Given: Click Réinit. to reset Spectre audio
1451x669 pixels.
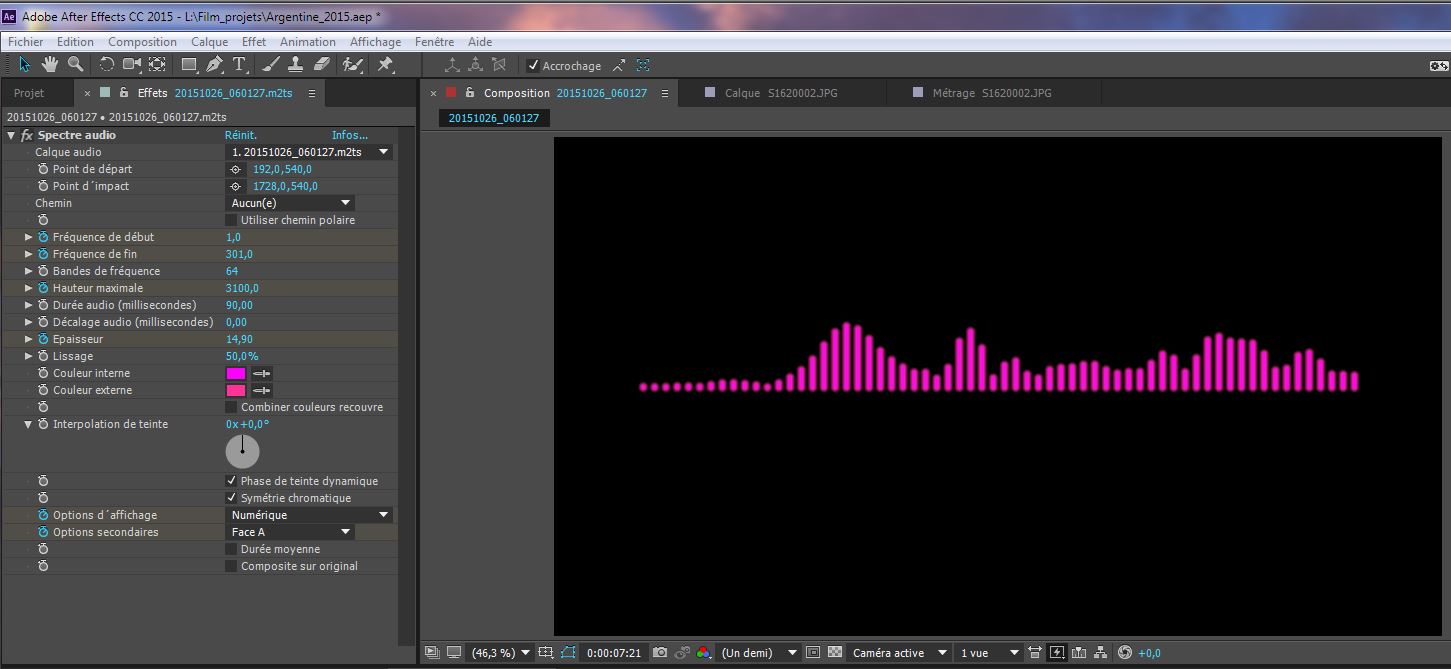Looking at the screenshot, I should tap(240, 135).
